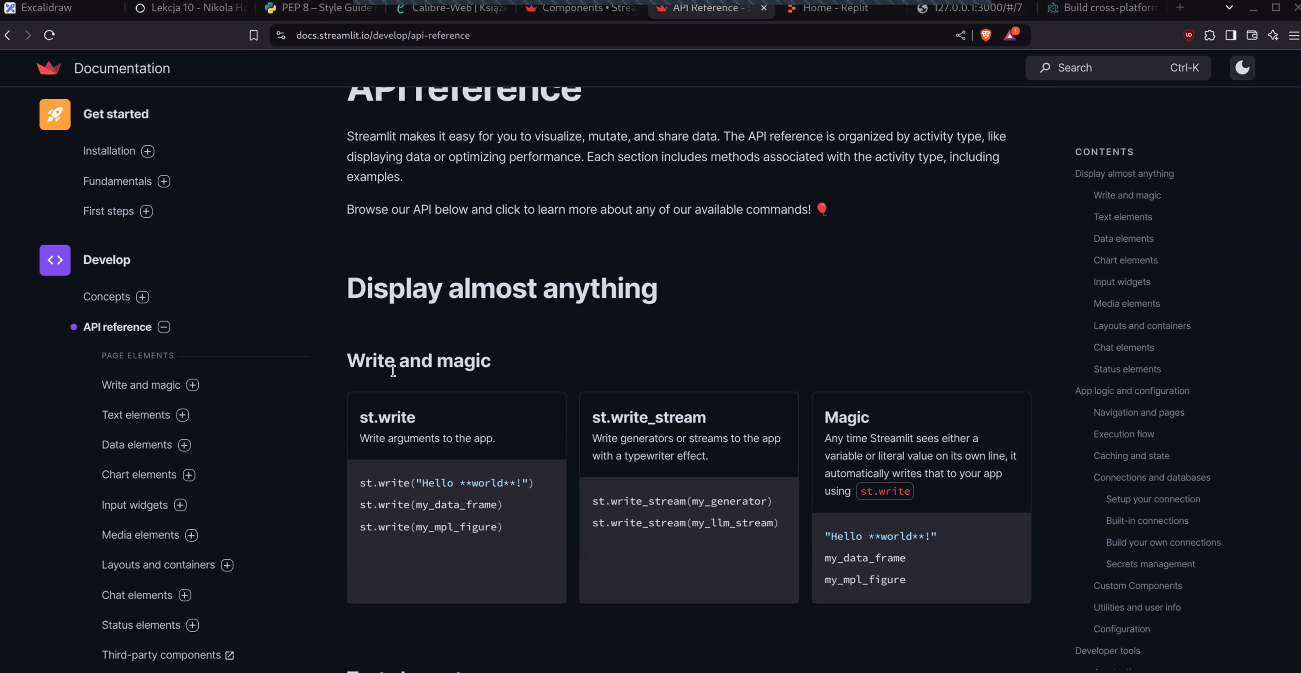Switch to the Lekcja 10 tab

click(190, 7)
